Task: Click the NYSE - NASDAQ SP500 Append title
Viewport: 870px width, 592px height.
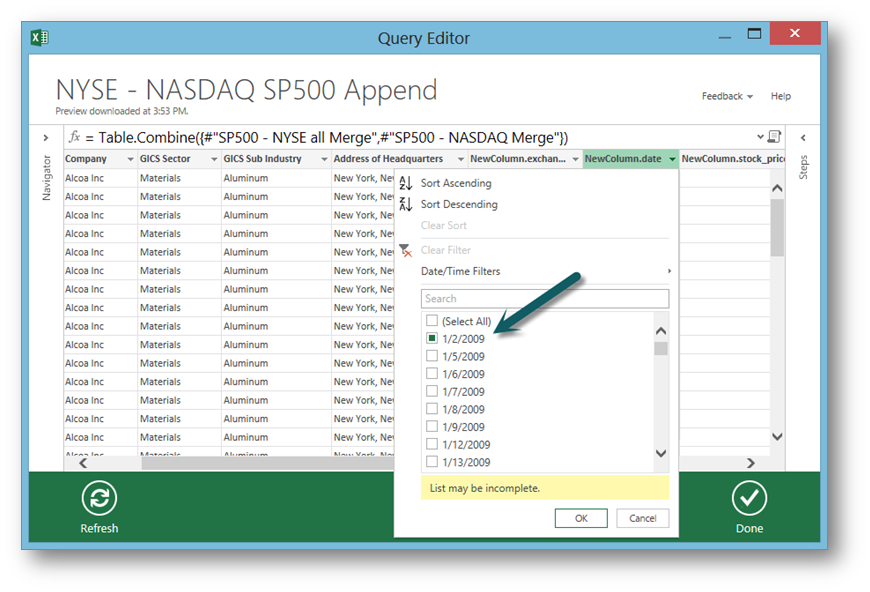Action: coord(246,90)
